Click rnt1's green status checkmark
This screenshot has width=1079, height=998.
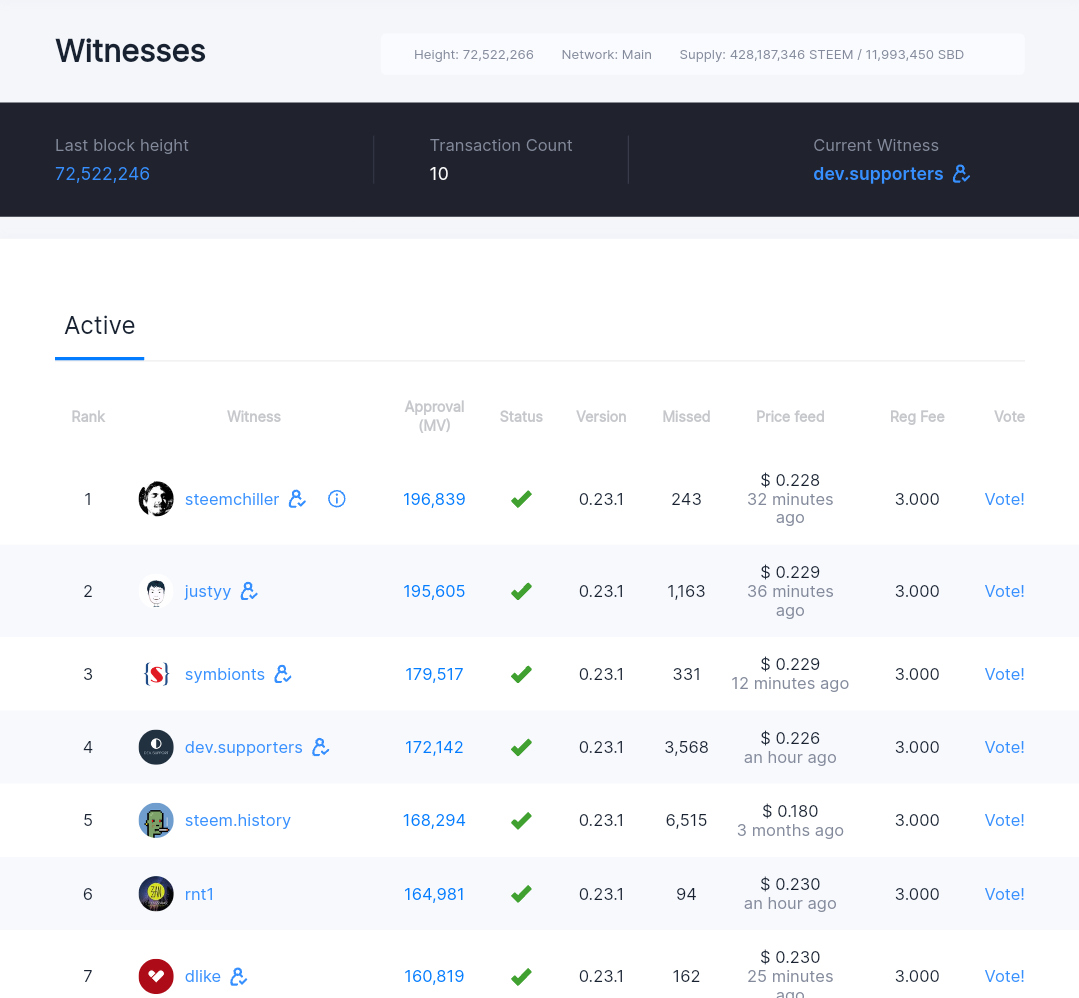point(521,893)
